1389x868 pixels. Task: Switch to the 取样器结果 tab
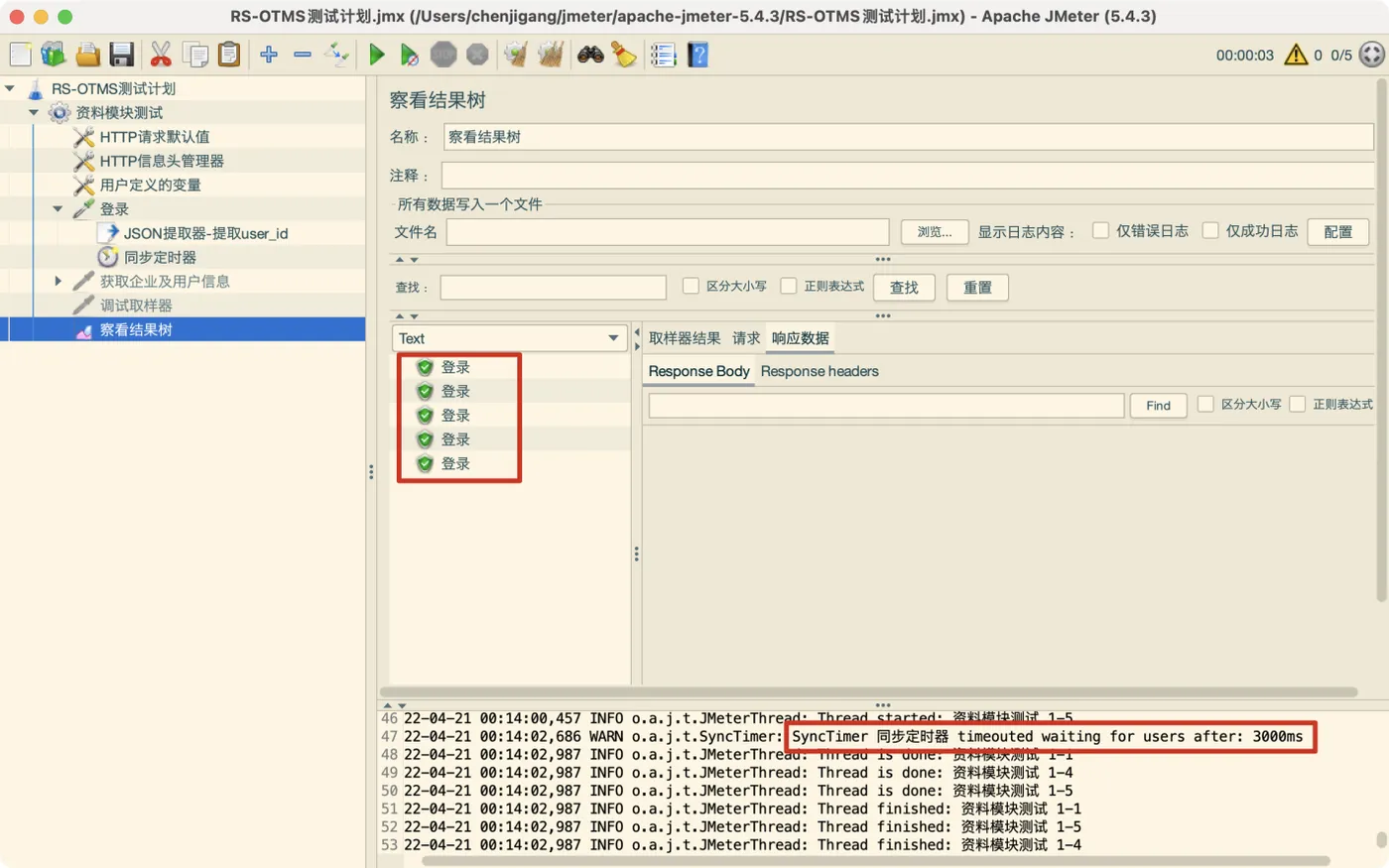coord(685,338)
